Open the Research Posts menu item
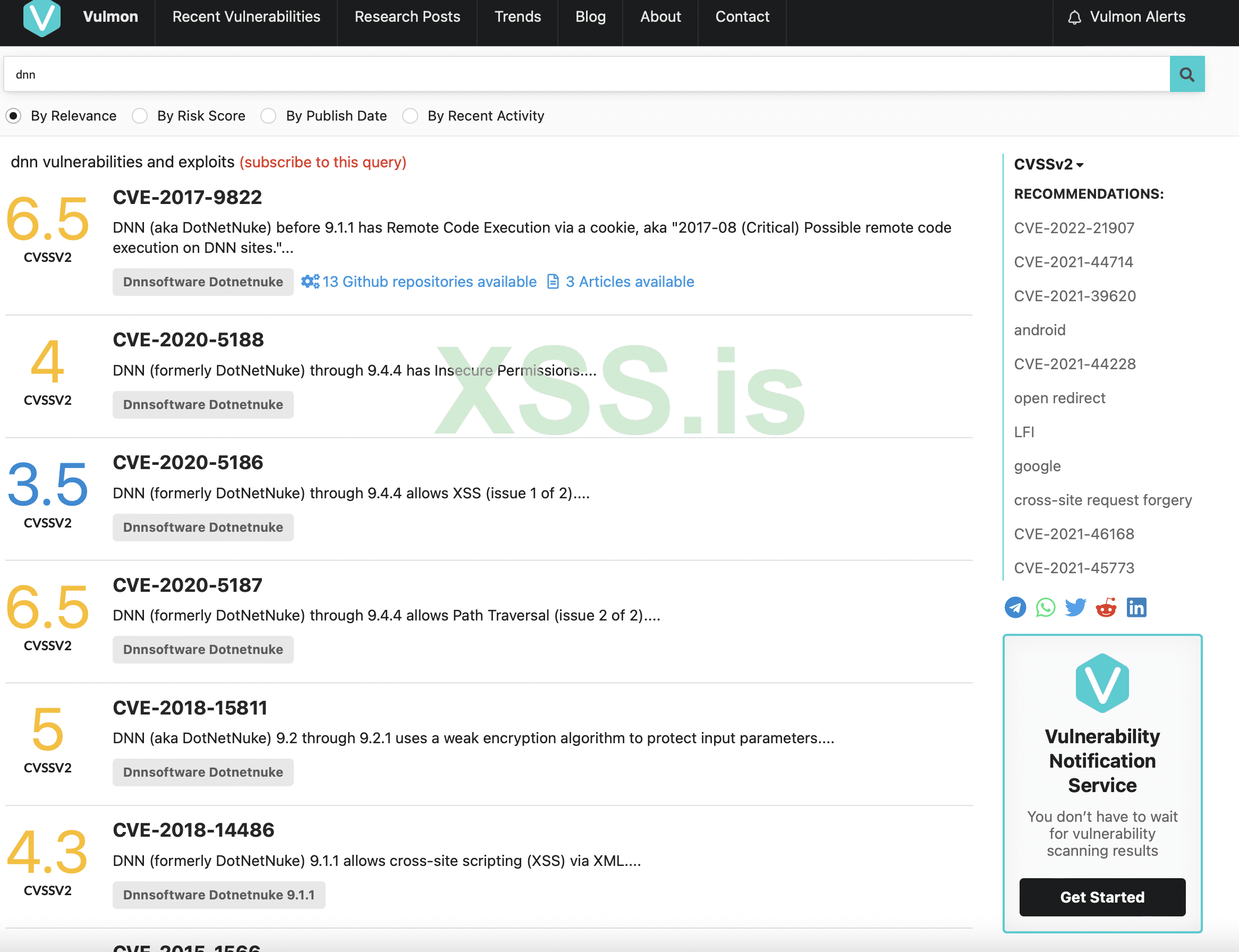Viewport: 1239px width, 952px height. click(x=407, y=17)
